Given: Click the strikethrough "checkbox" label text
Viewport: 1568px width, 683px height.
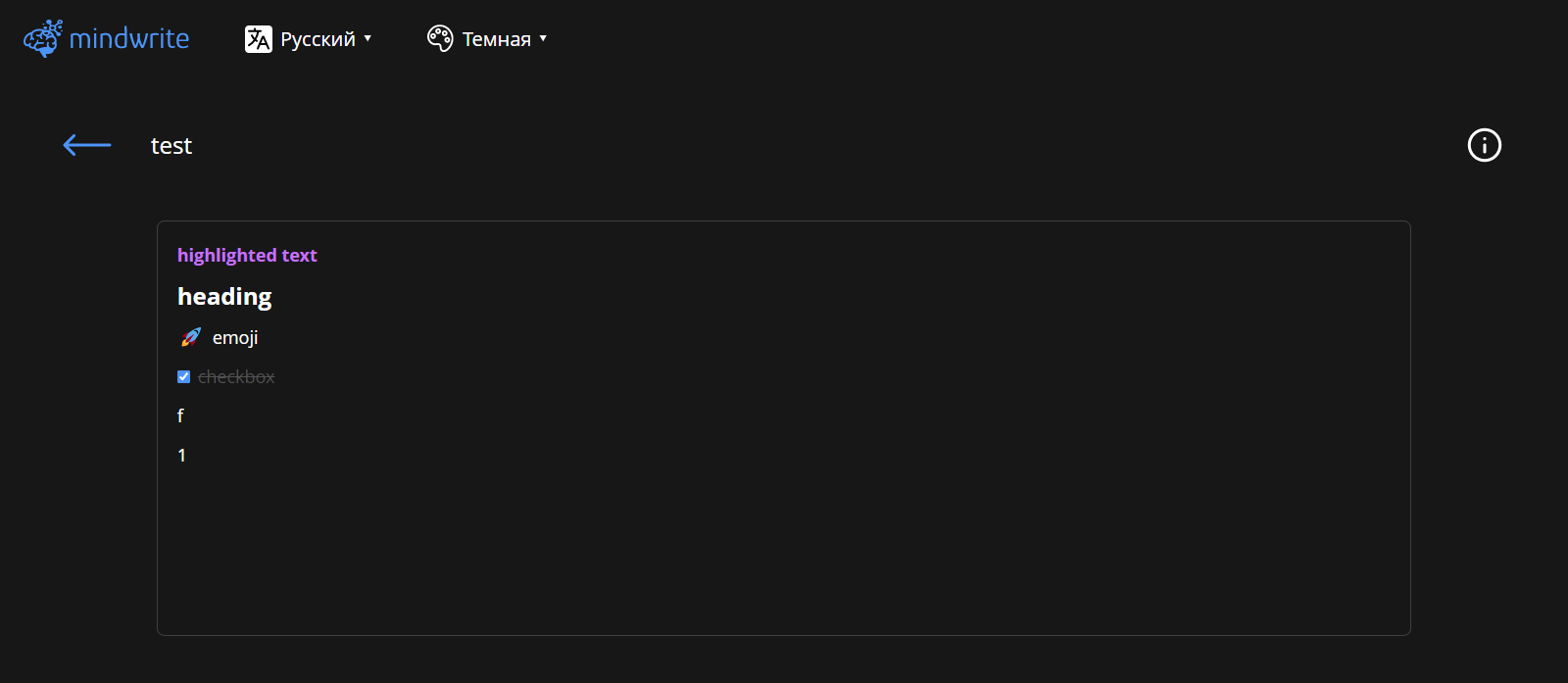Looking at the screenshot, I should 236,376.
